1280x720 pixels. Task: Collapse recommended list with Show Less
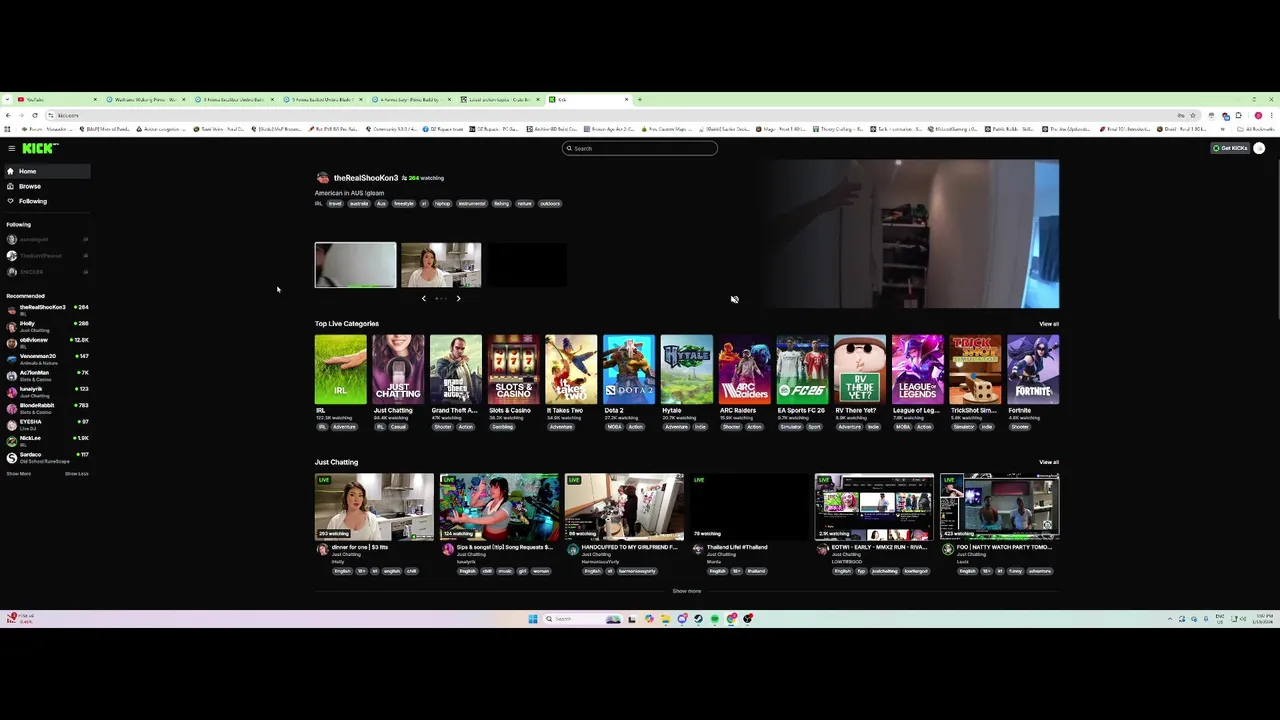click(x=77, y=473)
